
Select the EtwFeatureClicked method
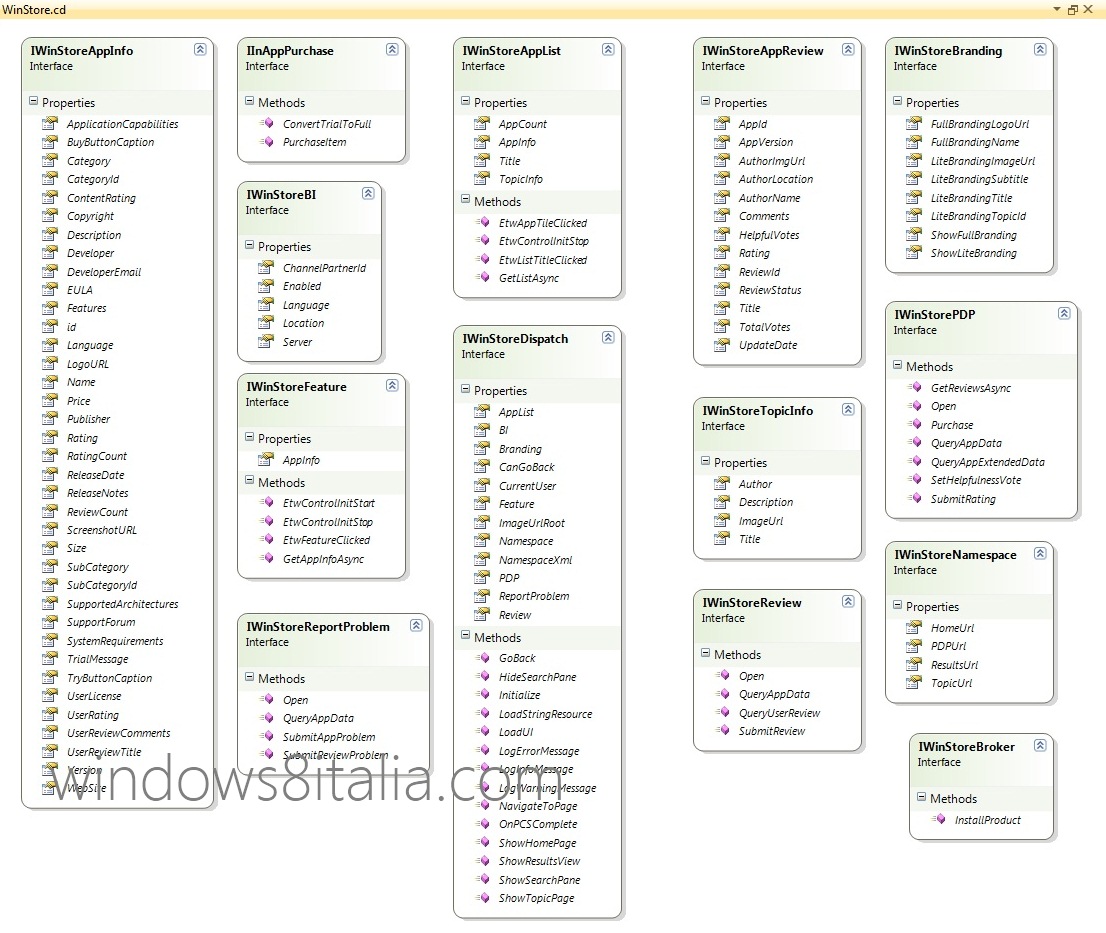[x=326, y=539]
